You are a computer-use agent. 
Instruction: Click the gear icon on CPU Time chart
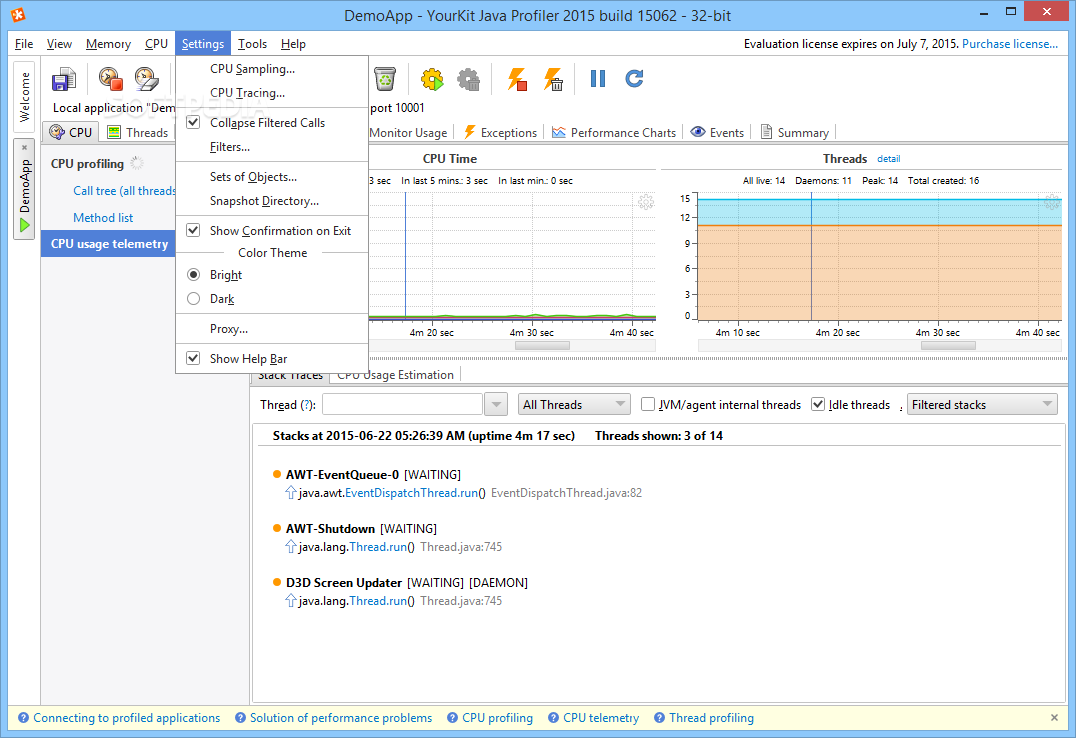coord(646,202)
